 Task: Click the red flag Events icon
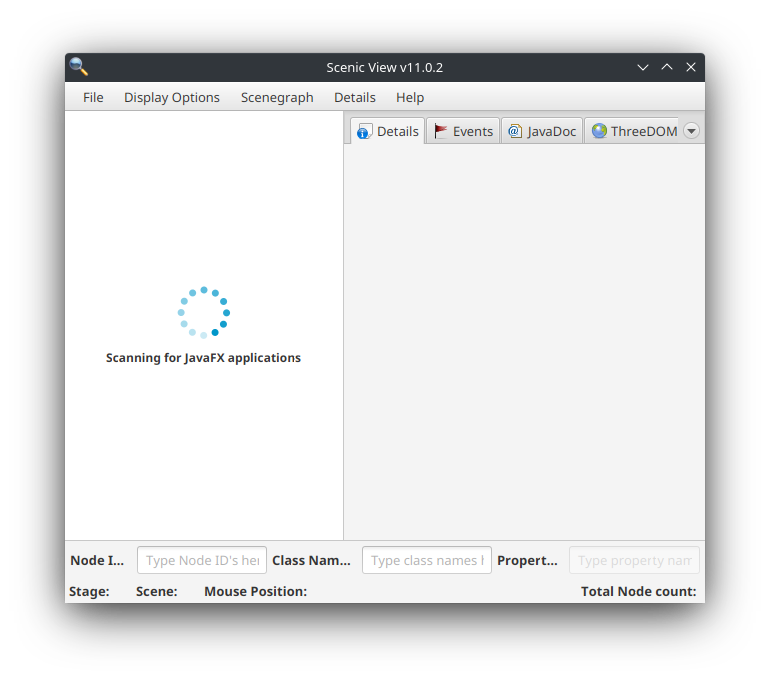tap(440, 131)
